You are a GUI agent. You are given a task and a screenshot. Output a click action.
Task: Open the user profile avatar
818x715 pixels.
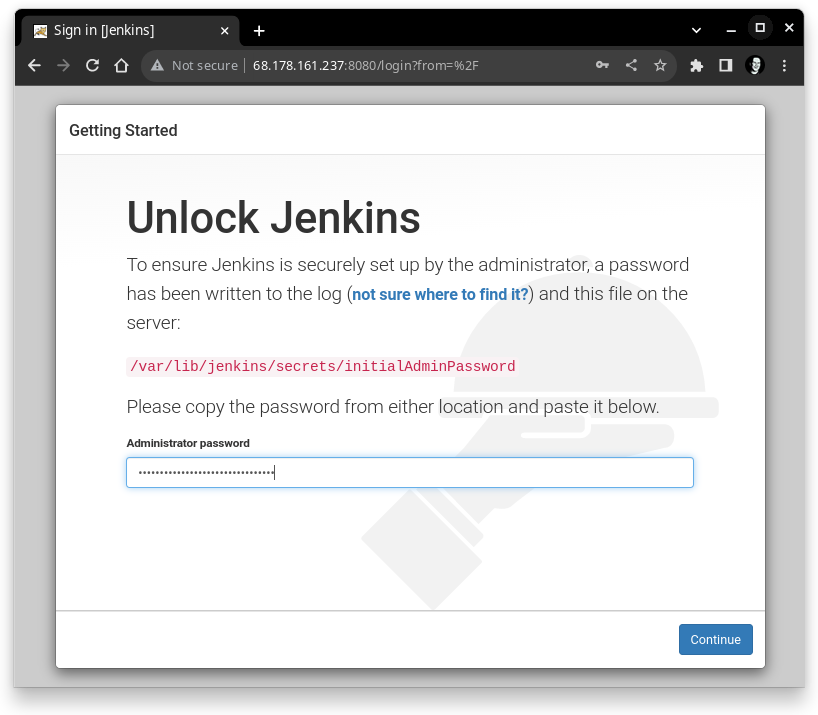point(755,66)
